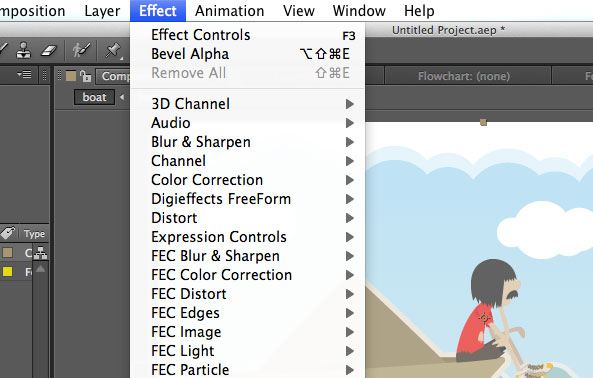Expand the 3D Channel submenu

tap(248, 104)
